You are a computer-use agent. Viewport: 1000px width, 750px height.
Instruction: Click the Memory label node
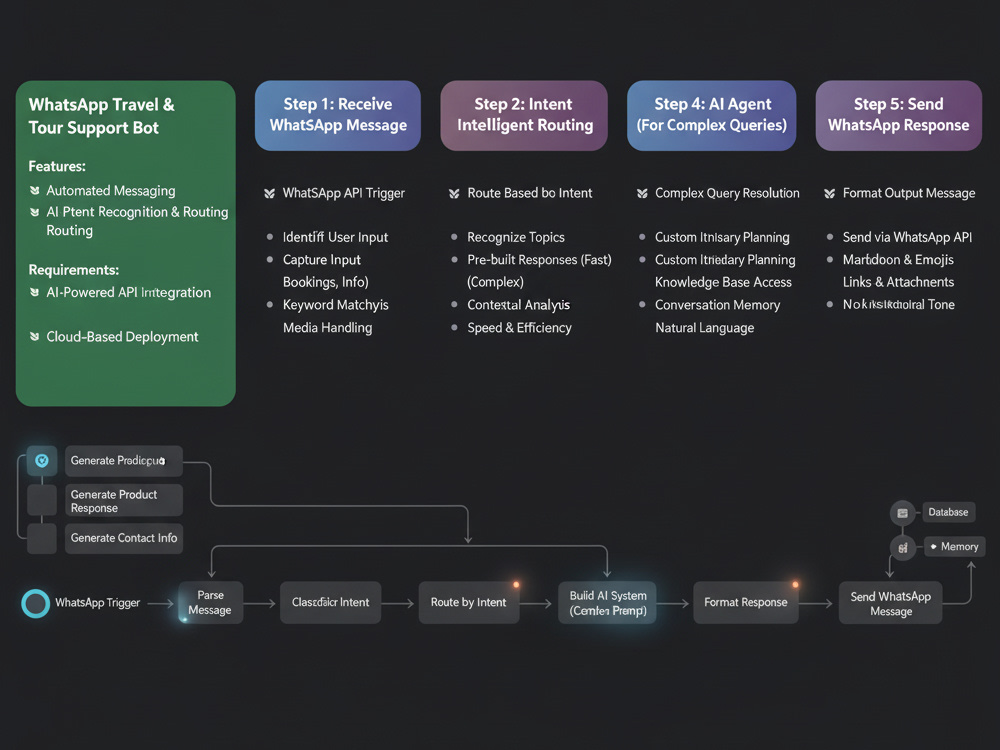955,547
